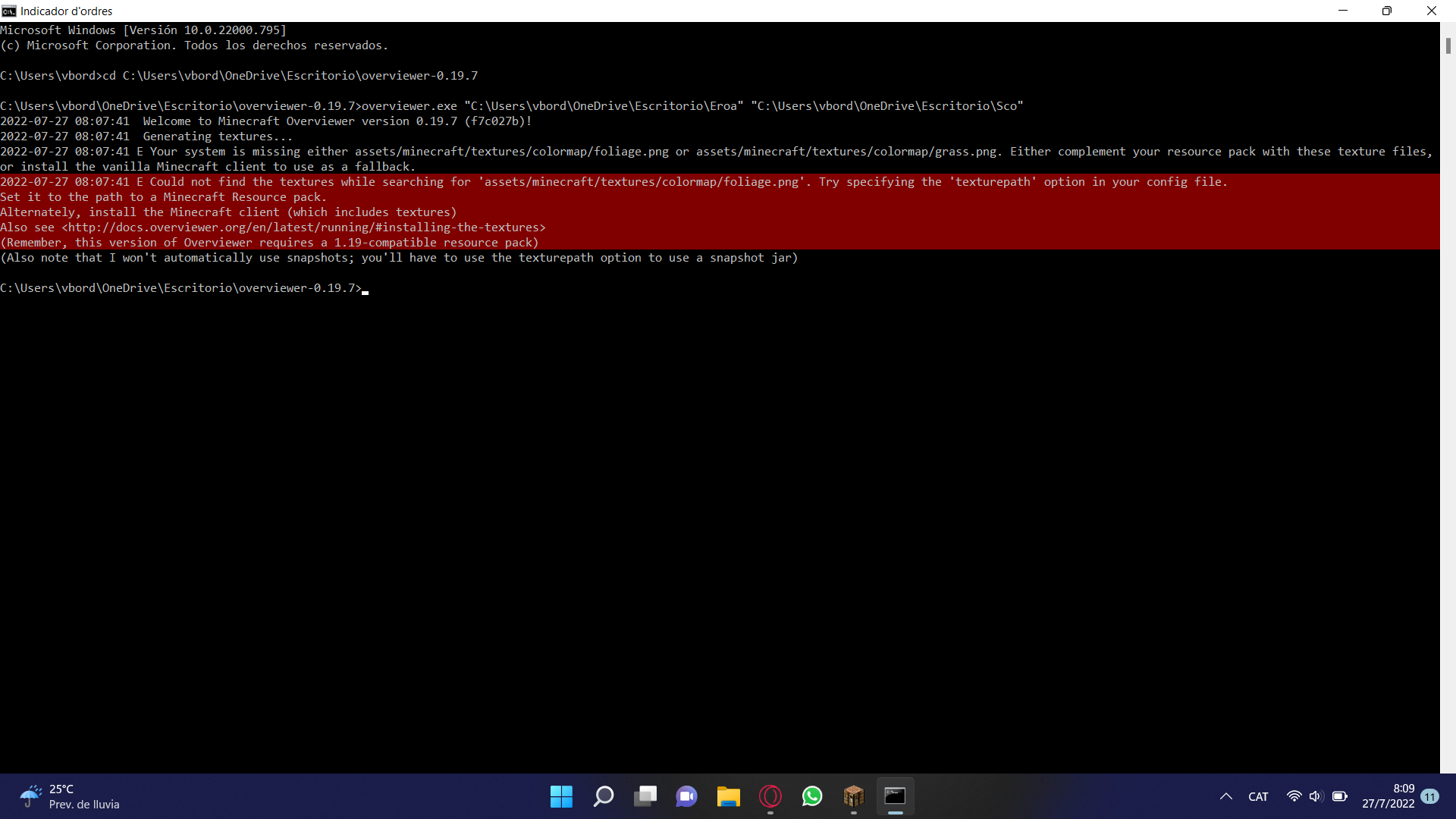Open Wi-Fi network quick settings
The image size is (1456, 819).
click(x=1294, y=796)
